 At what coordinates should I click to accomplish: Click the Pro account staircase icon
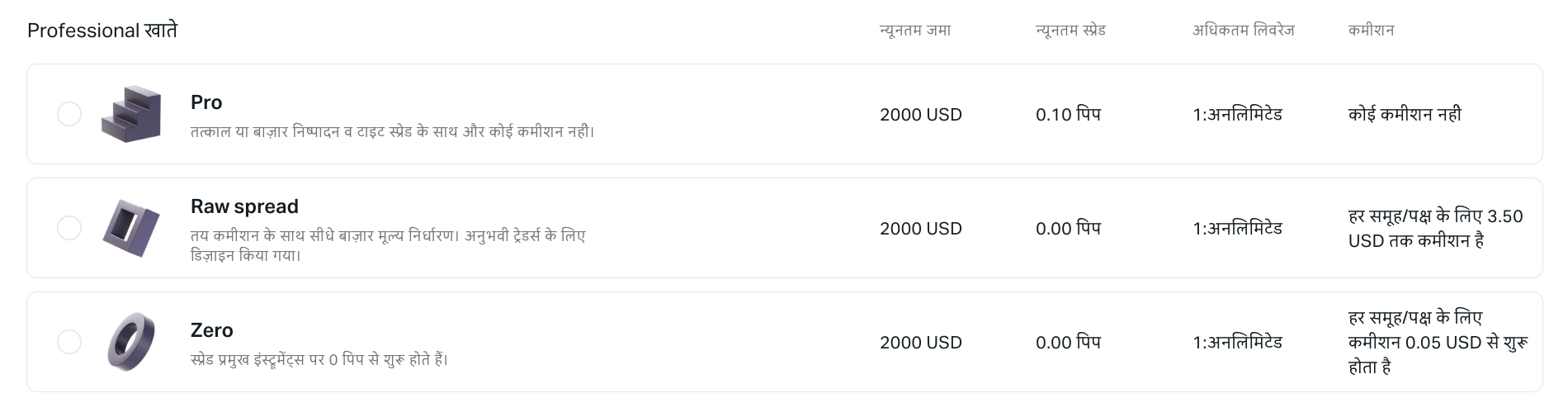click(x=131, y=114)
